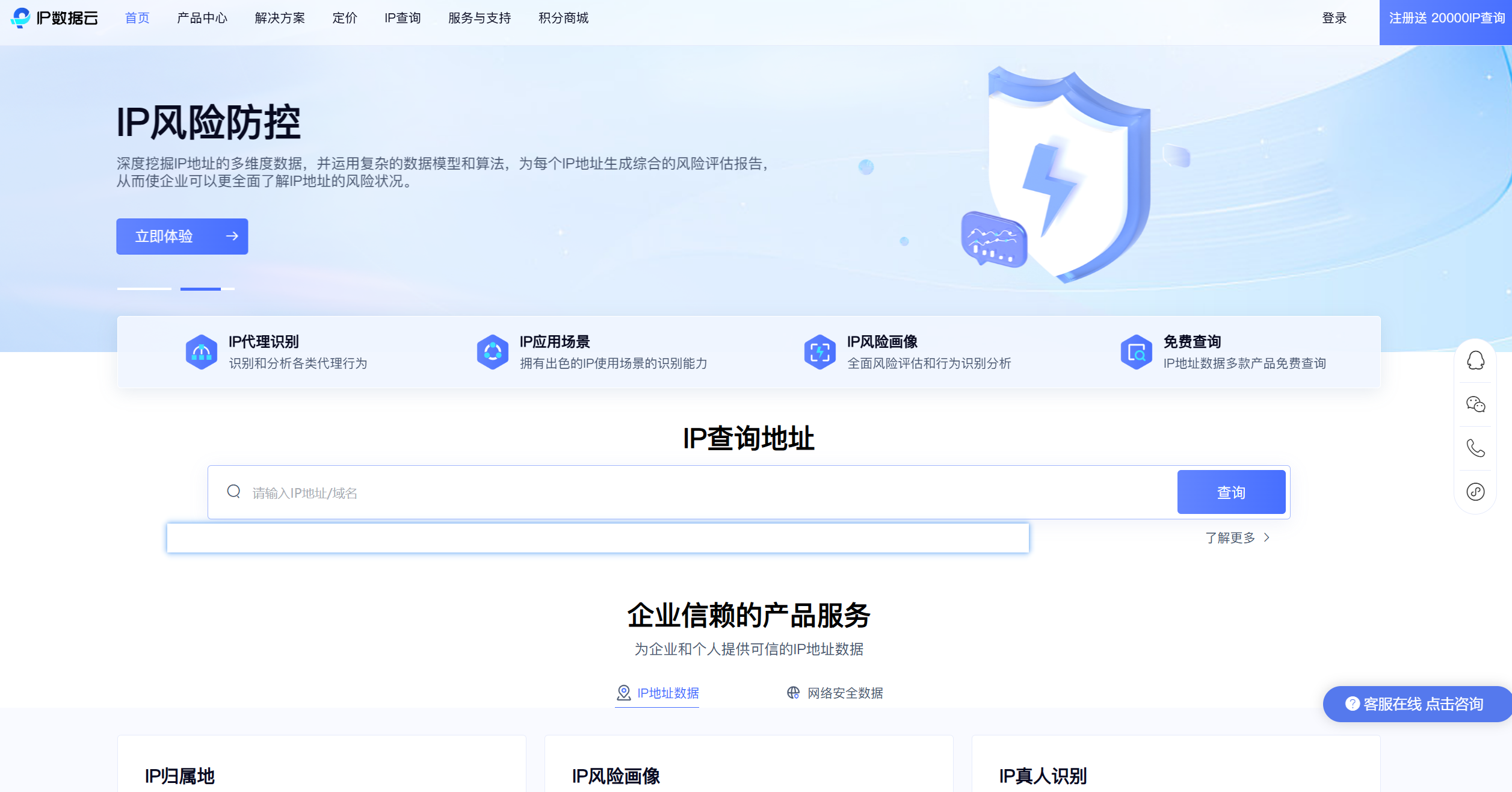Open the 解决方案 navigation menu

(x=280, y=18)
